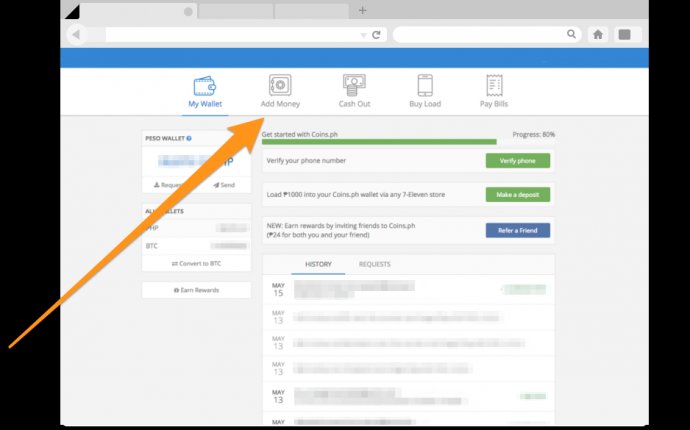Select the BTC wallet row
Image resolution: width=690 pixels, height=430 pixels.
(x=196, y=246)
